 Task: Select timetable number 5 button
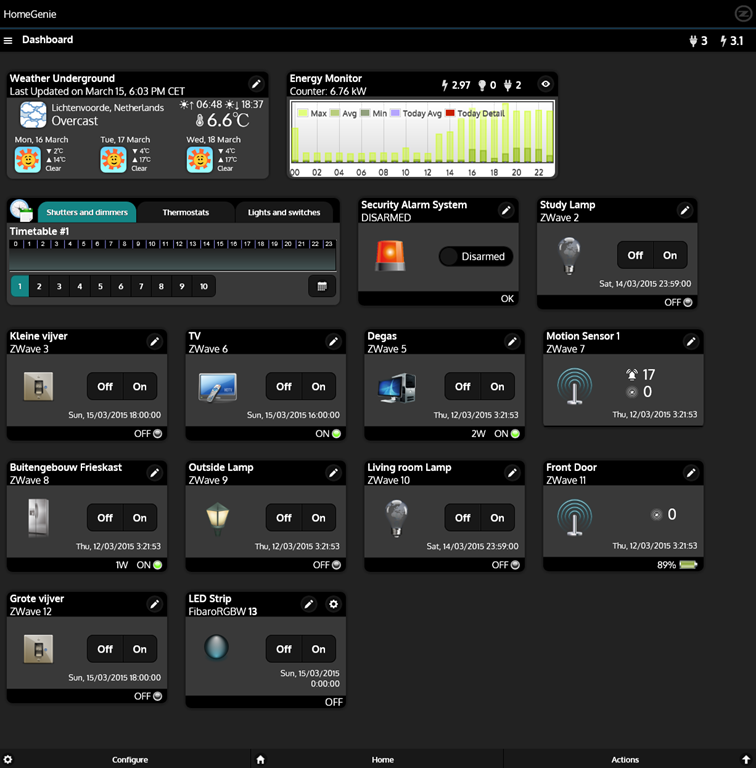(x=100, y=287)
